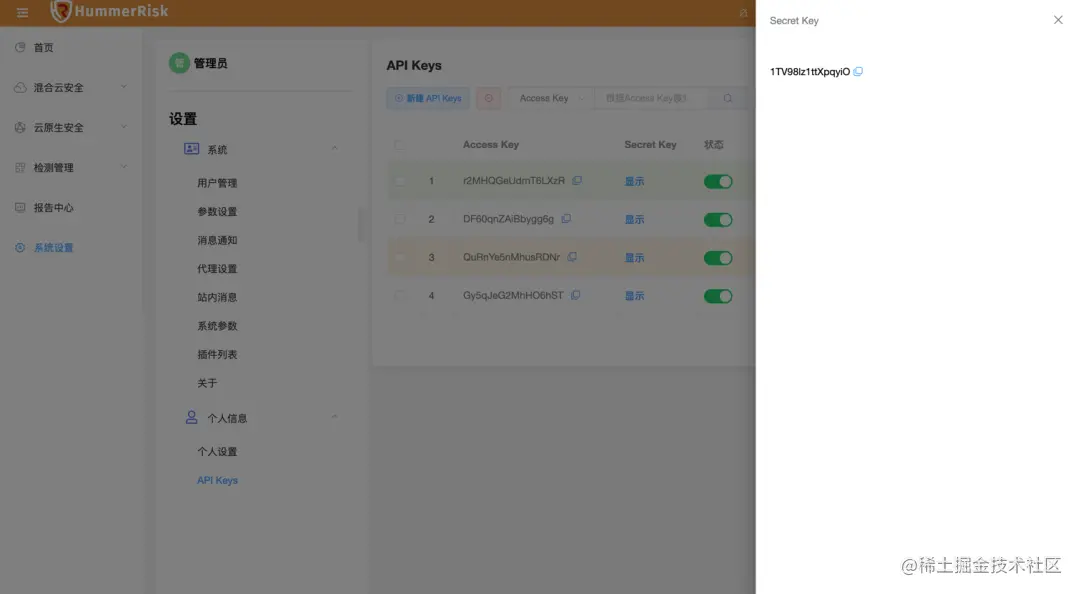Viewport: 1080px width, 594px height.
Task: Select API Keys in settings menu
Action: [x=217, y=480]
